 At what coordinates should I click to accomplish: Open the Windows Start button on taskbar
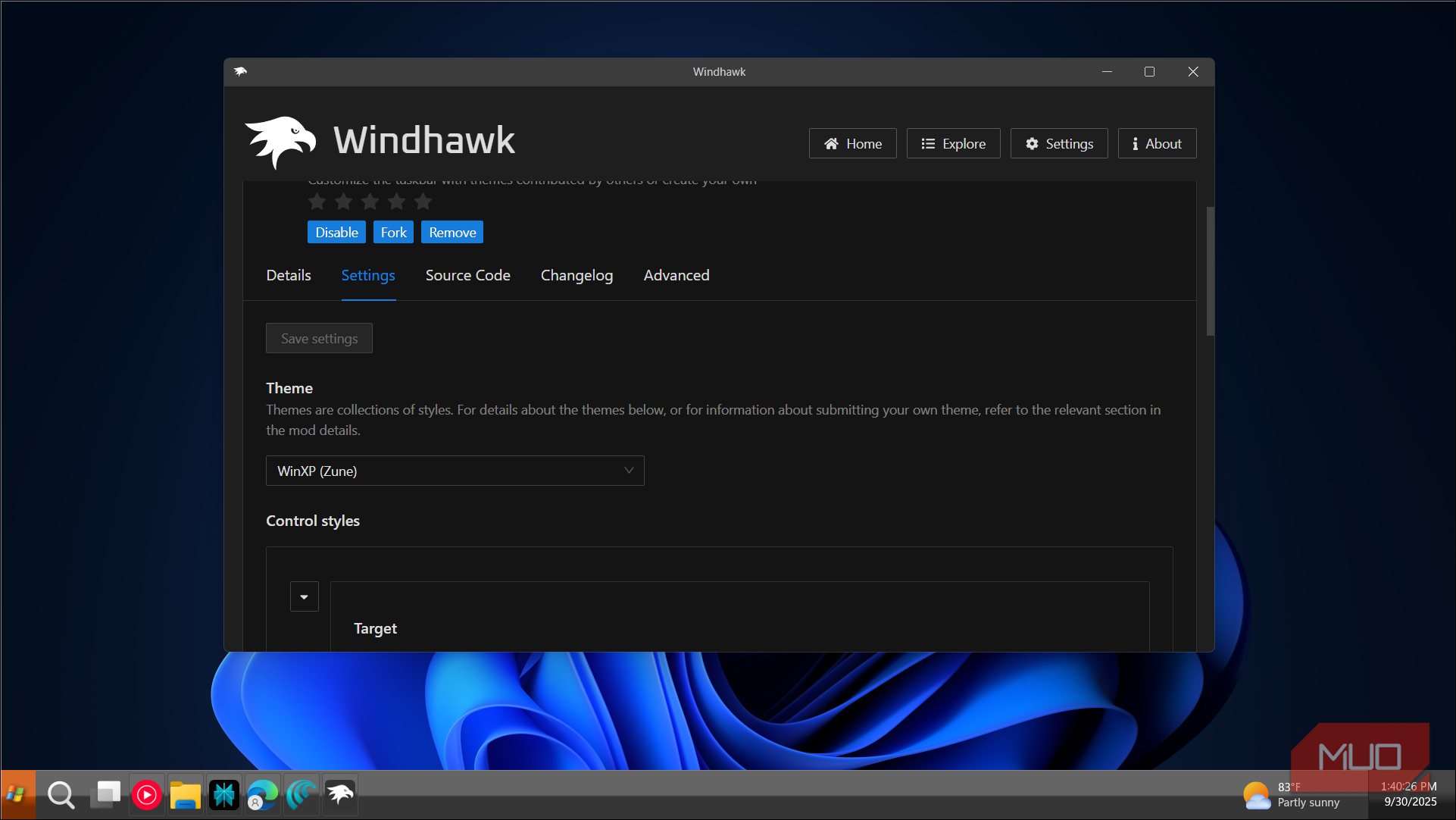17,794
